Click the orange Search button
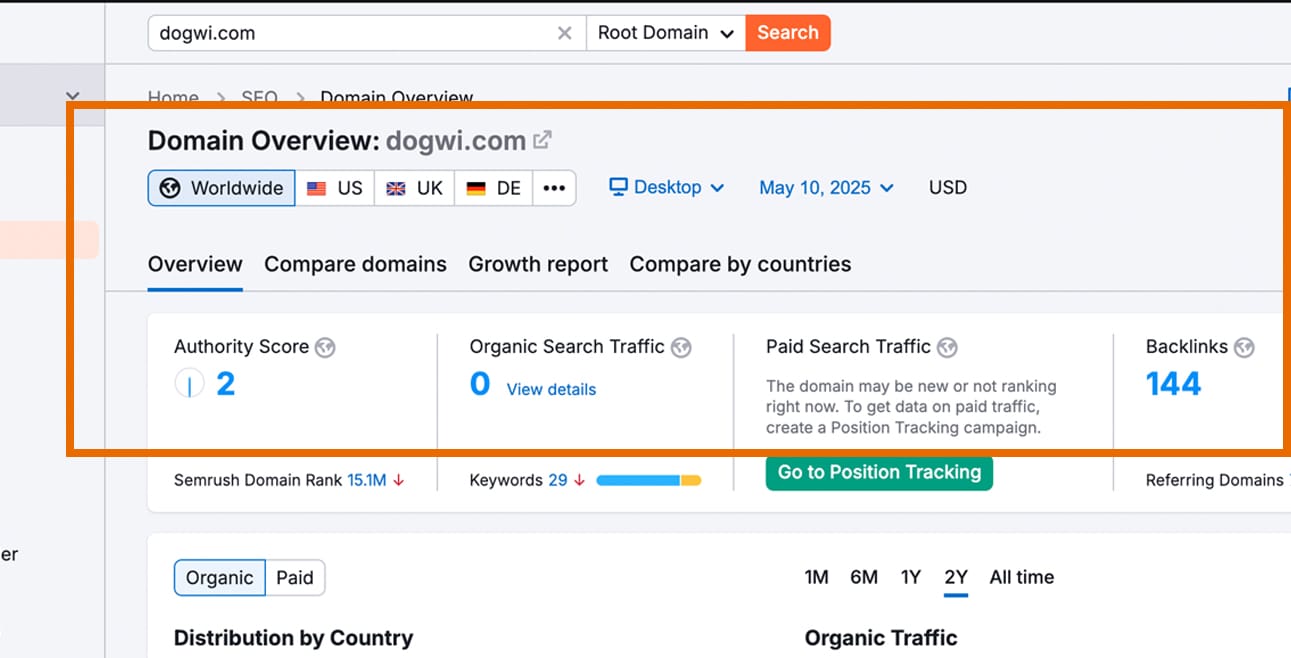1291x658 pixels. point(788,32)
